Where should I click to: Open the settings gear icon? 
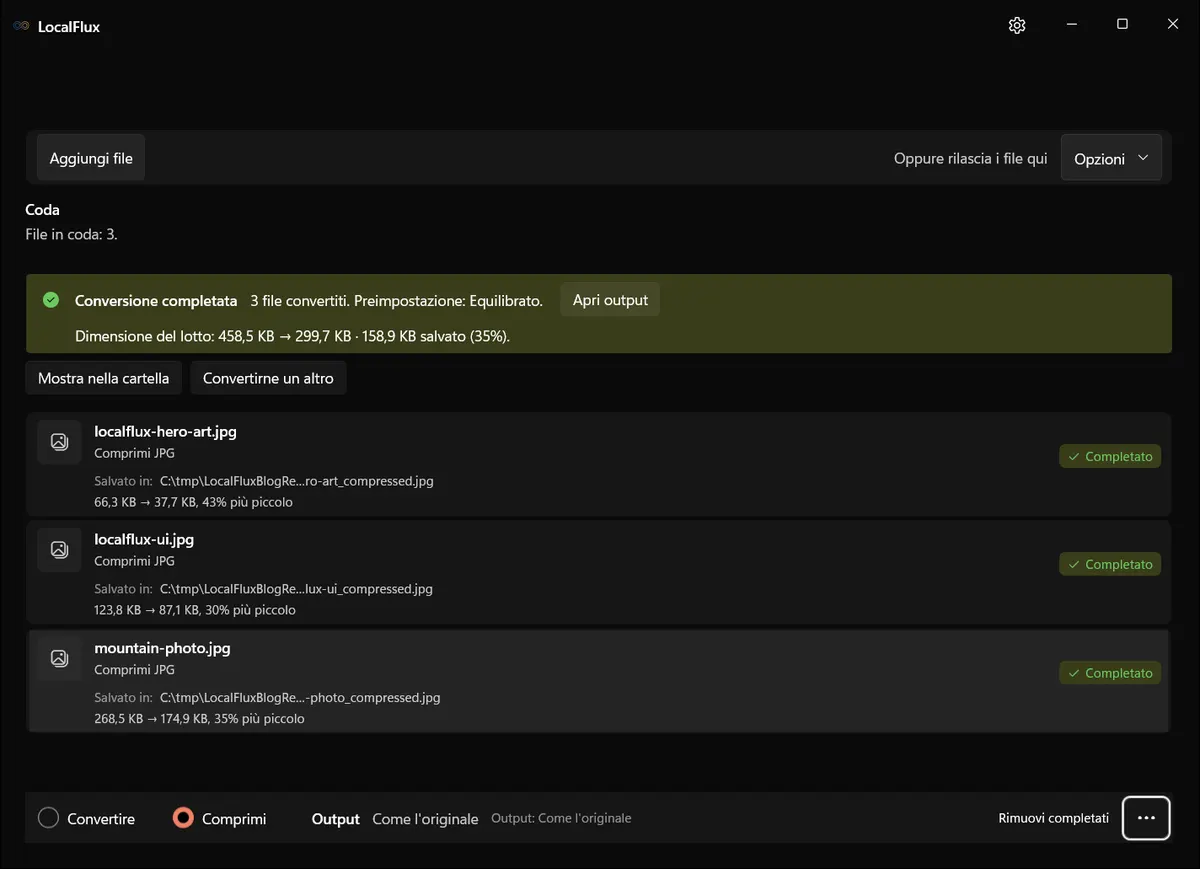1017,26
